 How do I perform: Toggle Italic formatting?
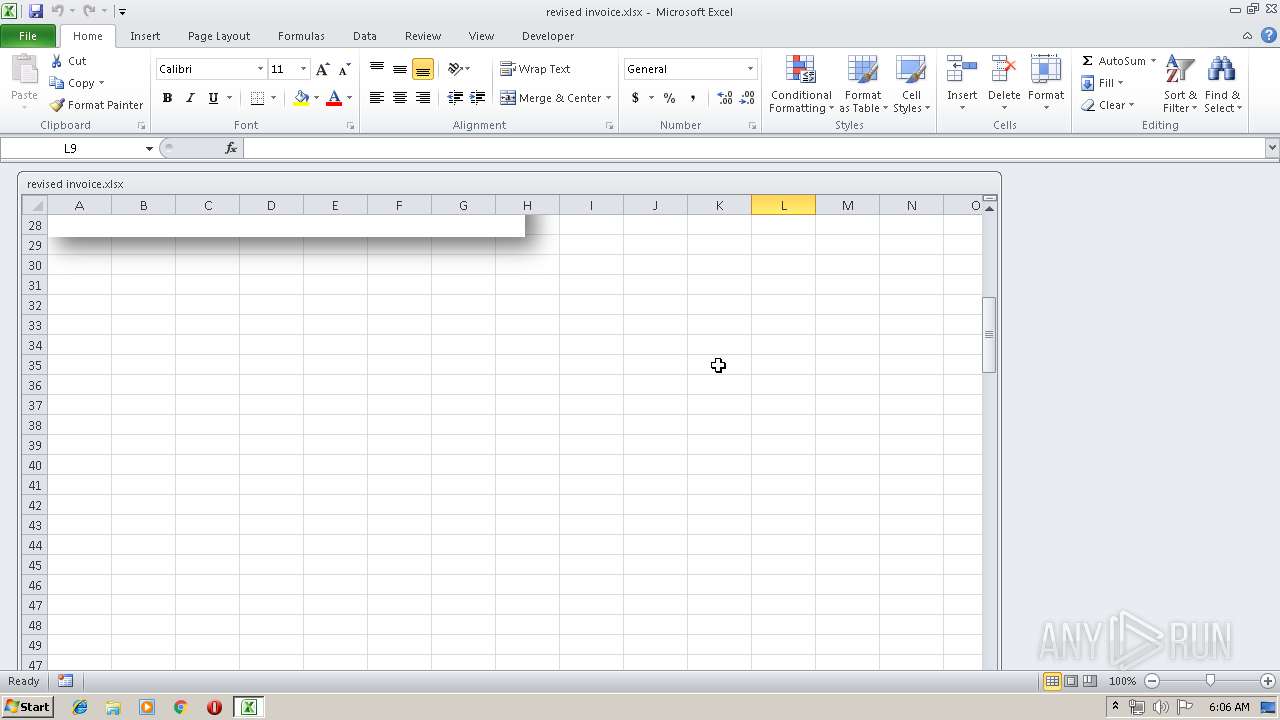pyautogui.click(x=190, y=98)
